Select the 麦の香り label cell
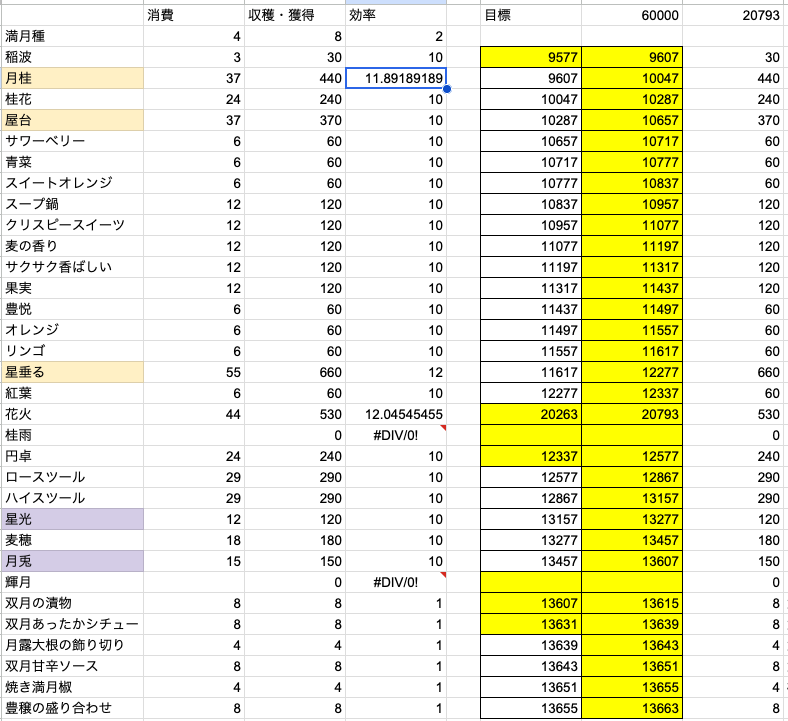The image size is (788, 721). [72, 246]
